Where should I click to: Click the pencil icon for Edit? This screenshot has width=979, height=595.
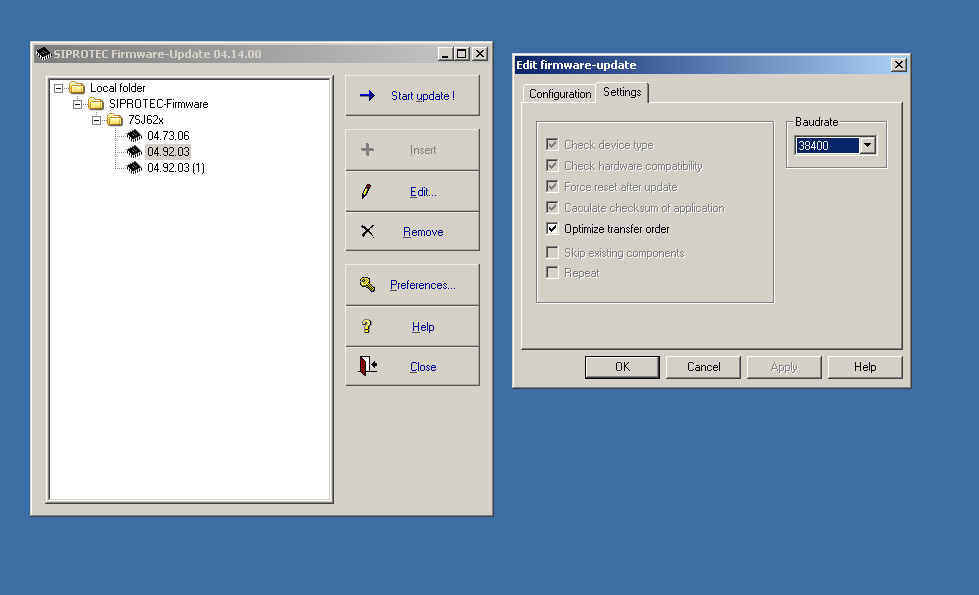pos(367,191)
